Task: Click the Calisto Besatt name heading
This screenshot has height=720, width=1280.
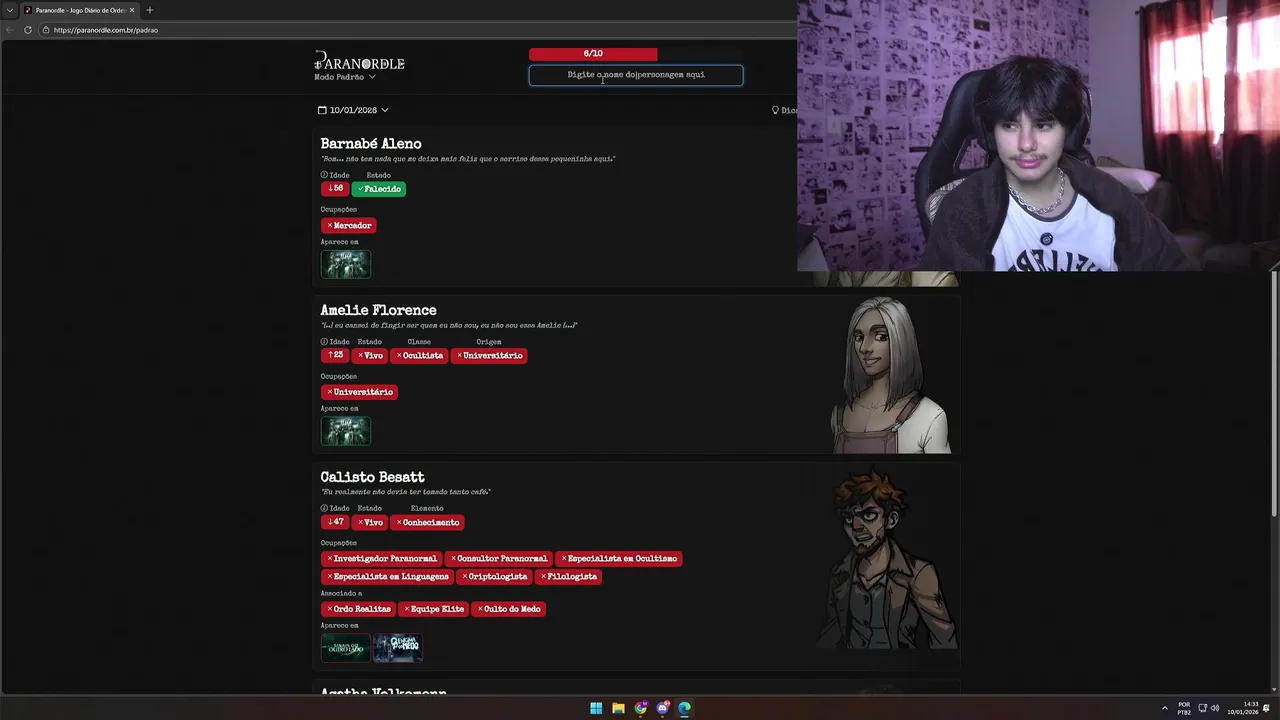Action: coord(372,477)
